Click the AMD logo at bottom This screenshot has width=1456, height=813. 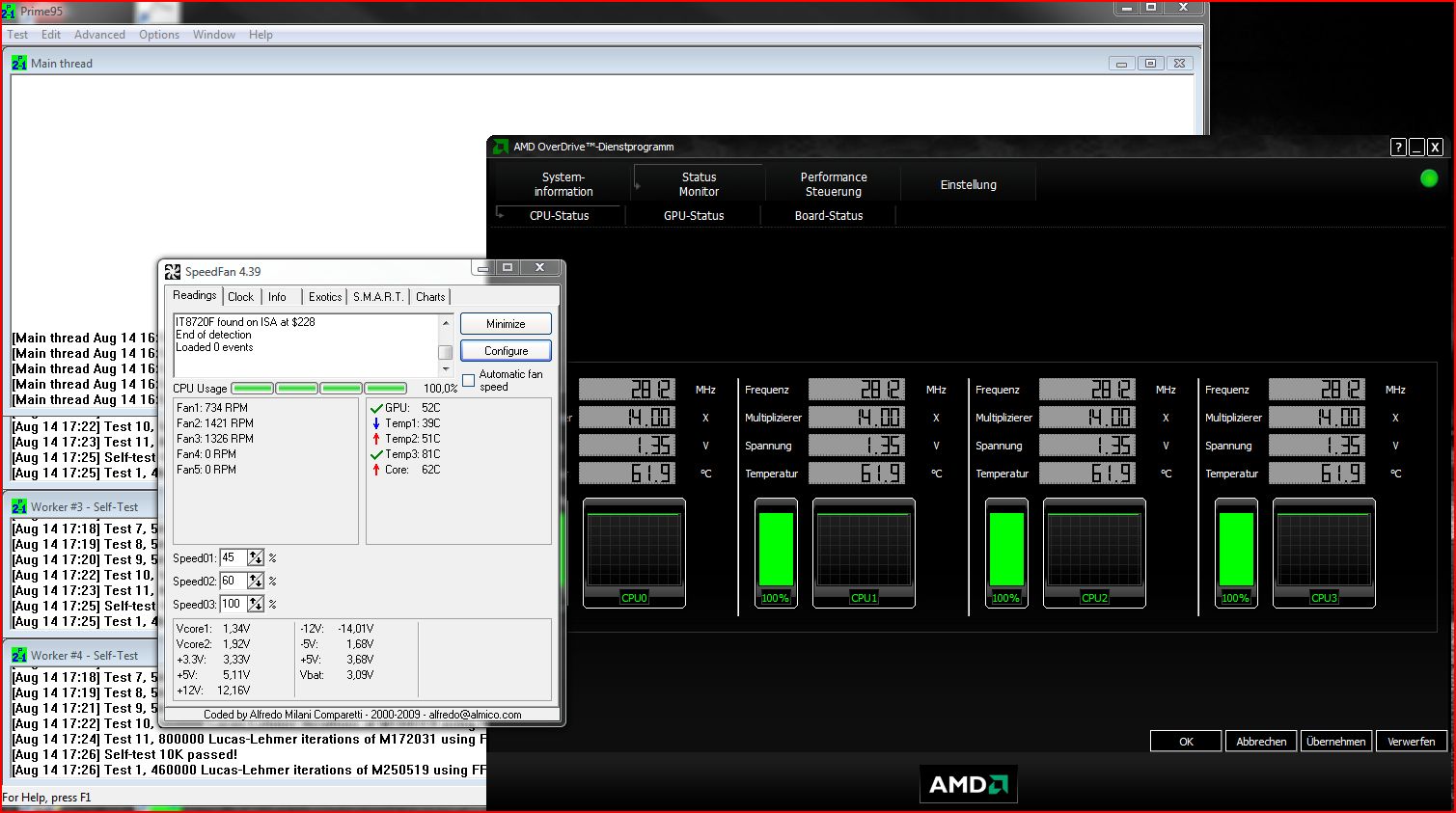point(969,784)
